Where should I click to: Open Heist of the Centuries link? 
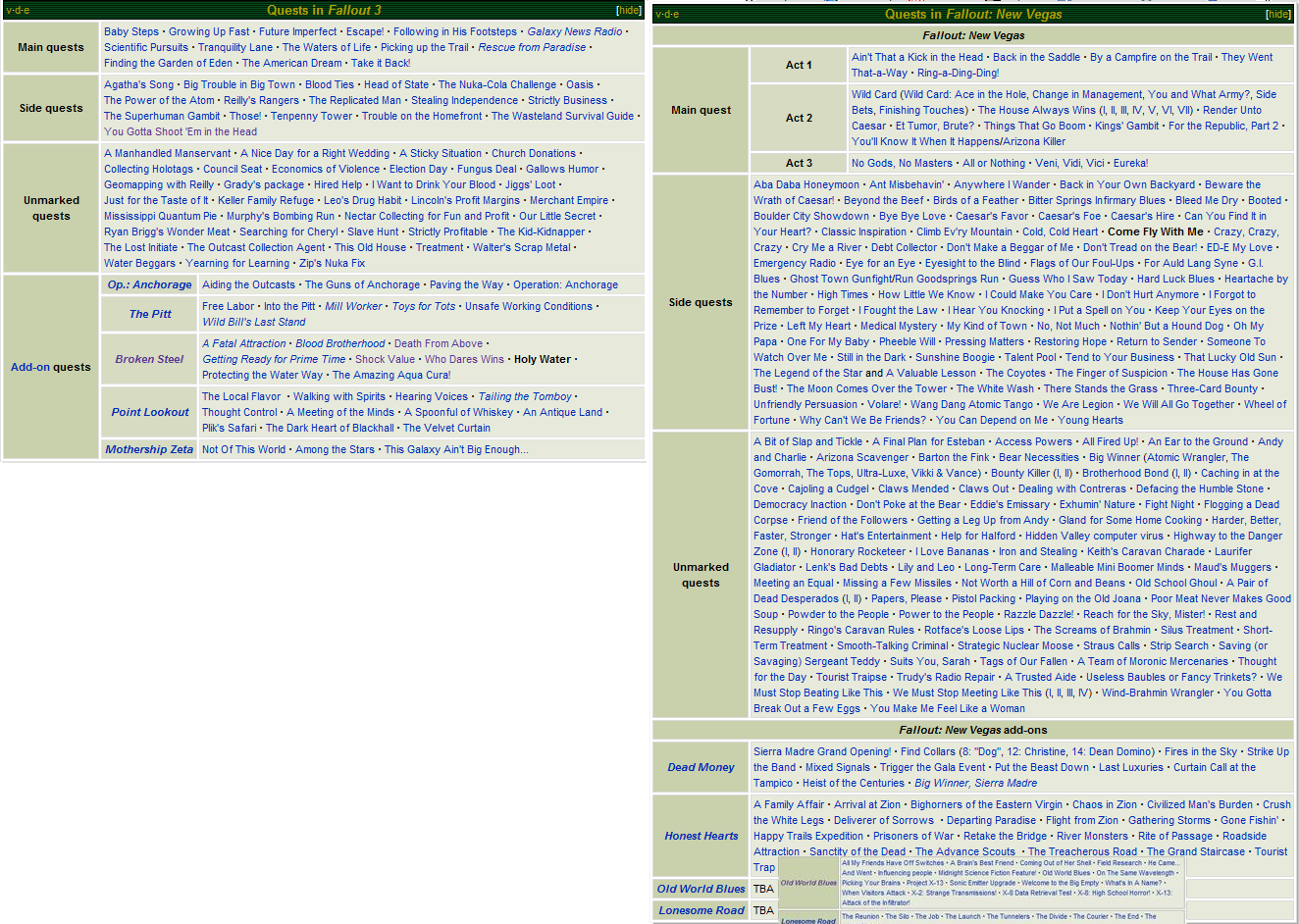854,783
